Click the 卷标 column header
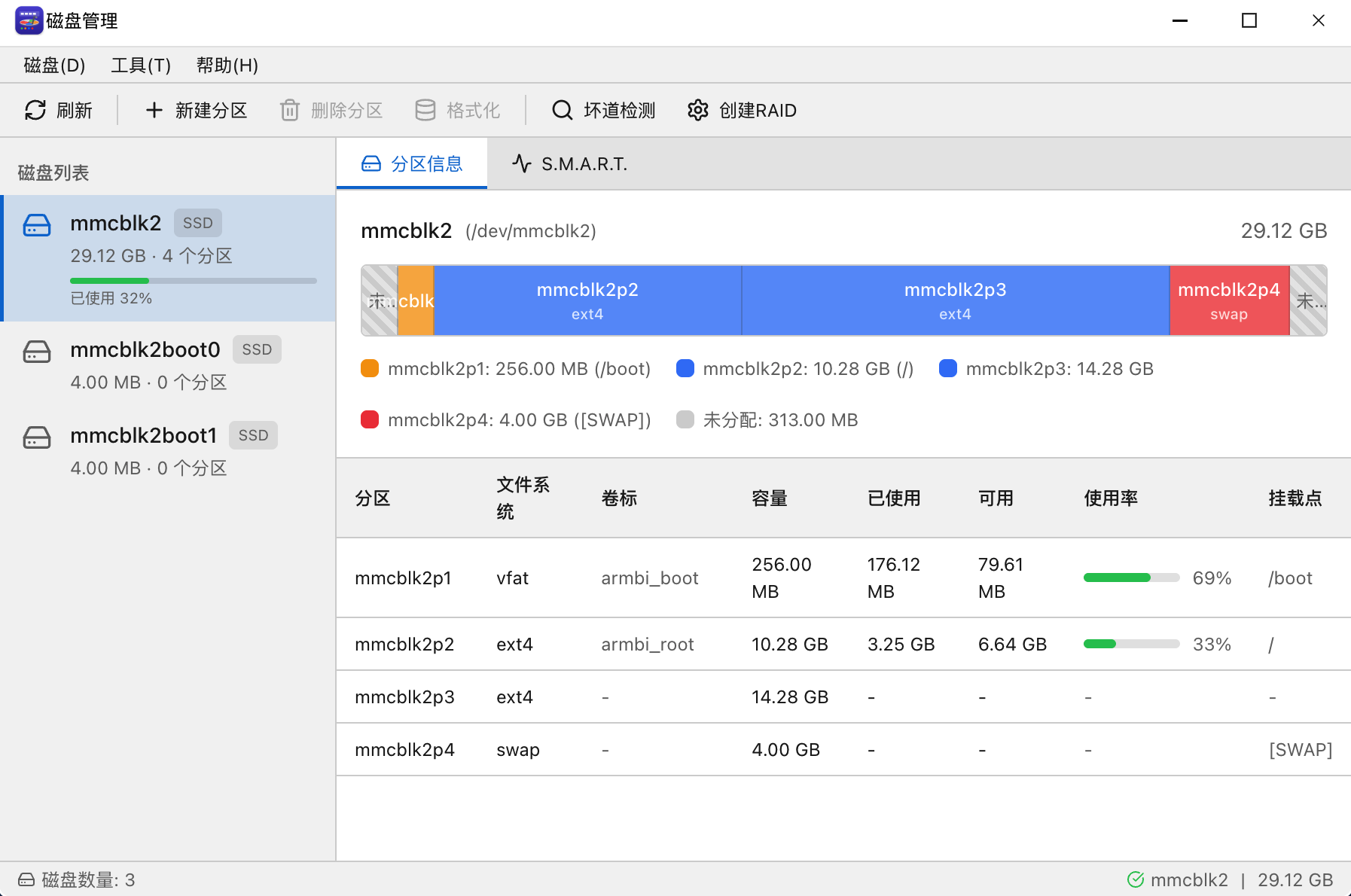 coord(620,498)
